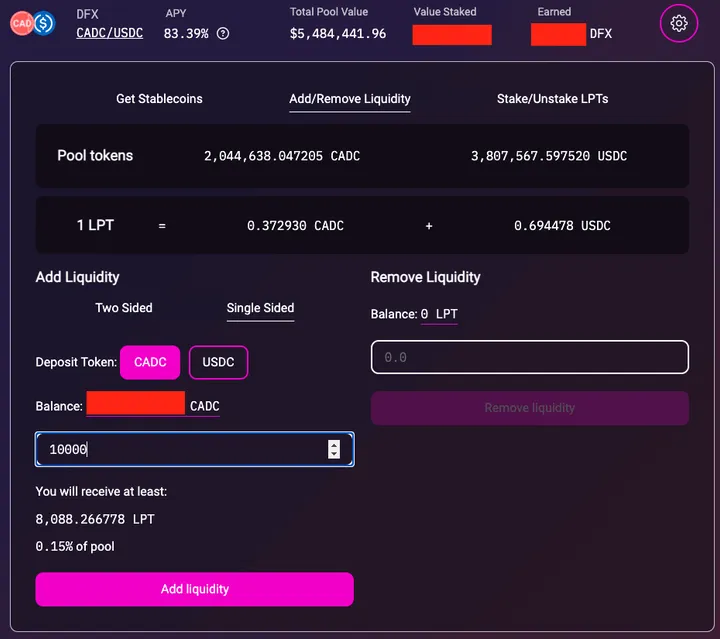The height and width of the screenshot is (639, 720).
Task: Click the 0 LPT balance link
Action: (439, 314)
